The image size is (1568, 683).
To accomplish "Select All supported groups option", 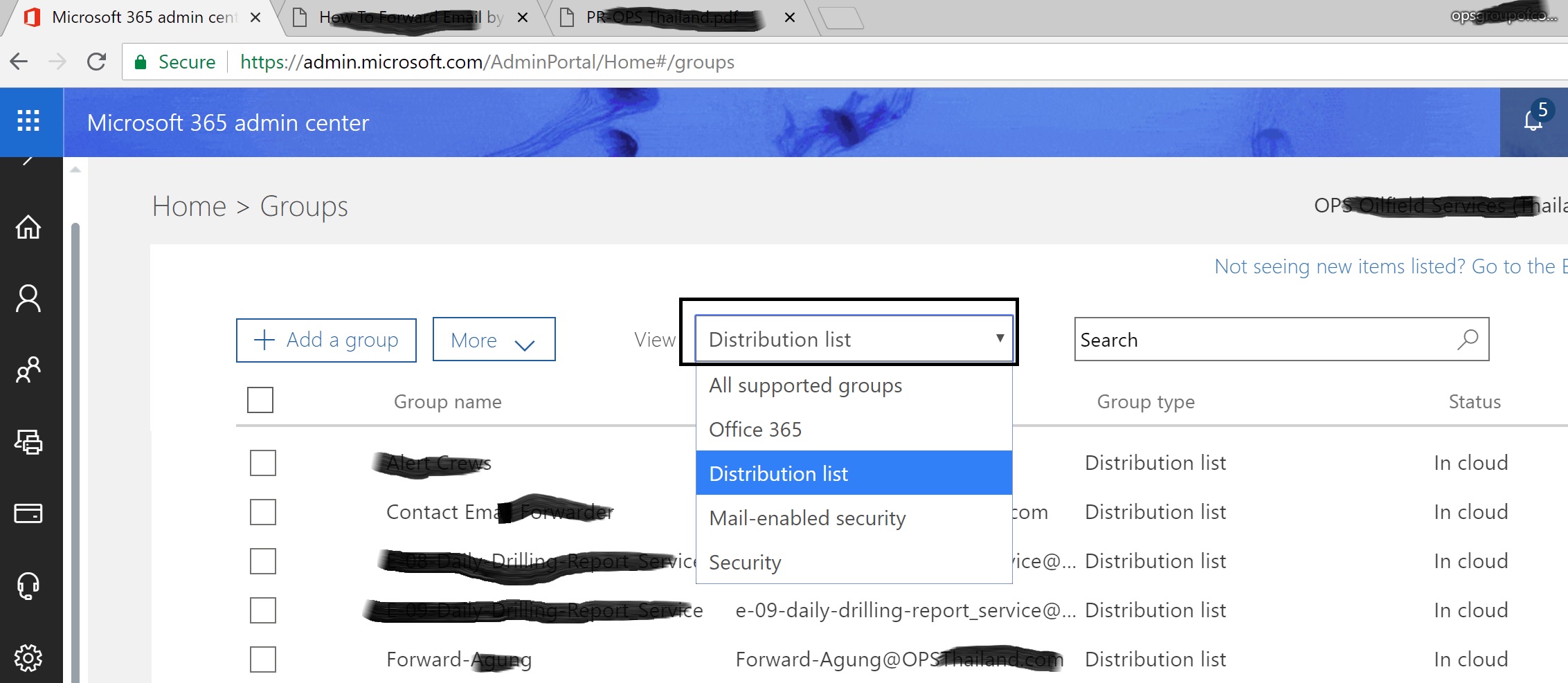I will tap(854, 385).
